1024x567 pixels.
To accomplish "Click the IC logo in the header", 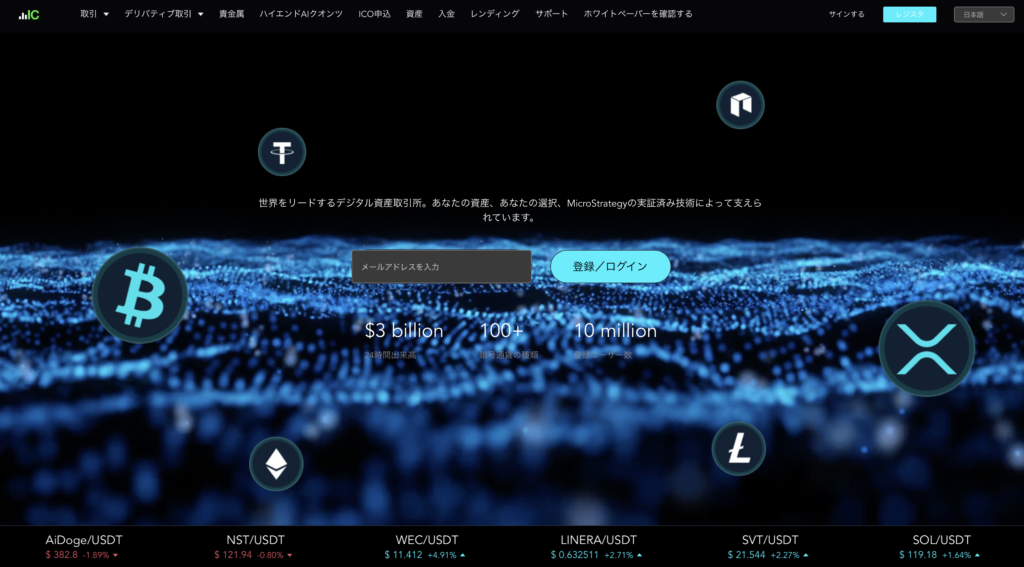I will coord(29,14).
